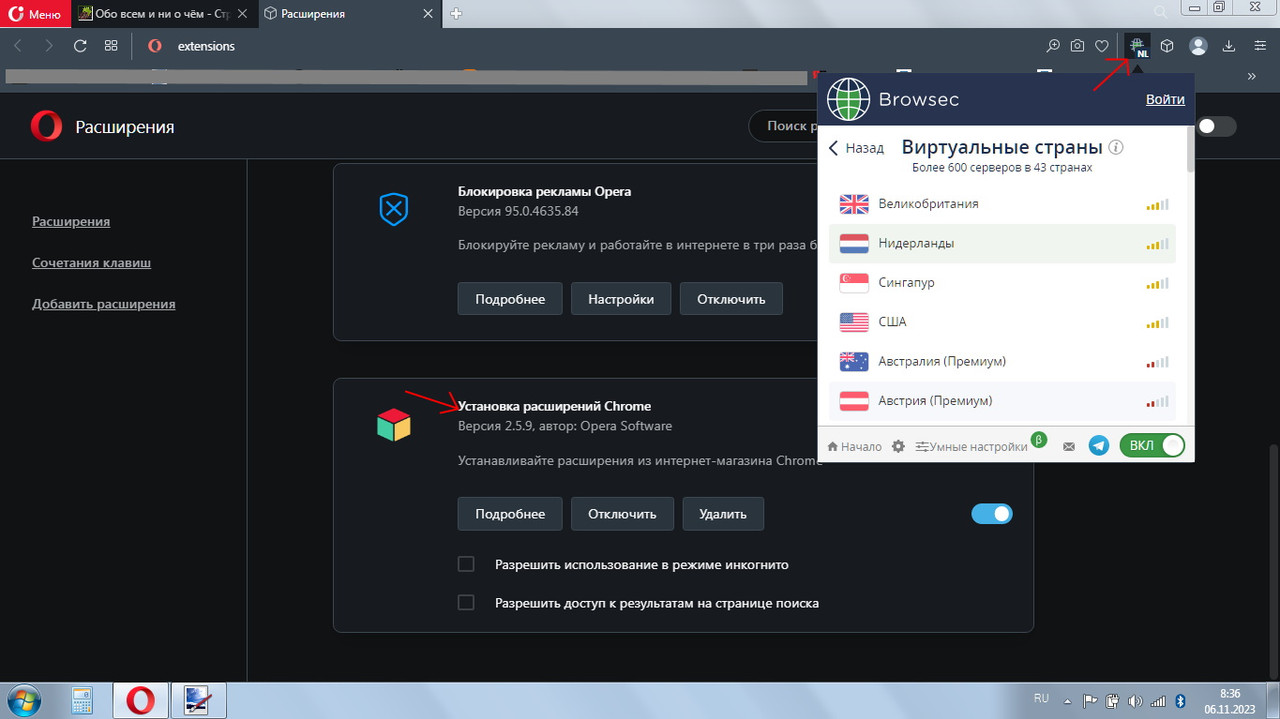Screen dimensions: 1280x719
Task: Click the RU language indicator in tray
Action: 1040,699
